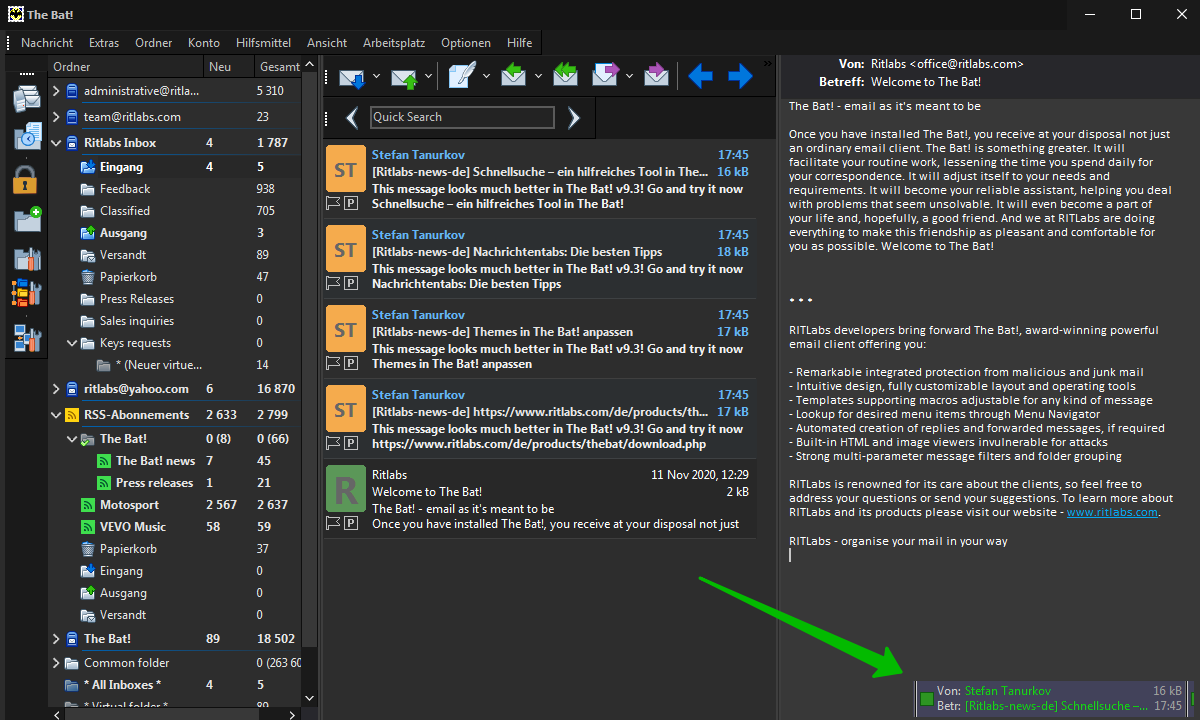Image resolution: width=1200 pixels, height=720 pixels.
Task: Toggle flag on the Welcome to The Bat! message
Action: click(x=334, y=524)
